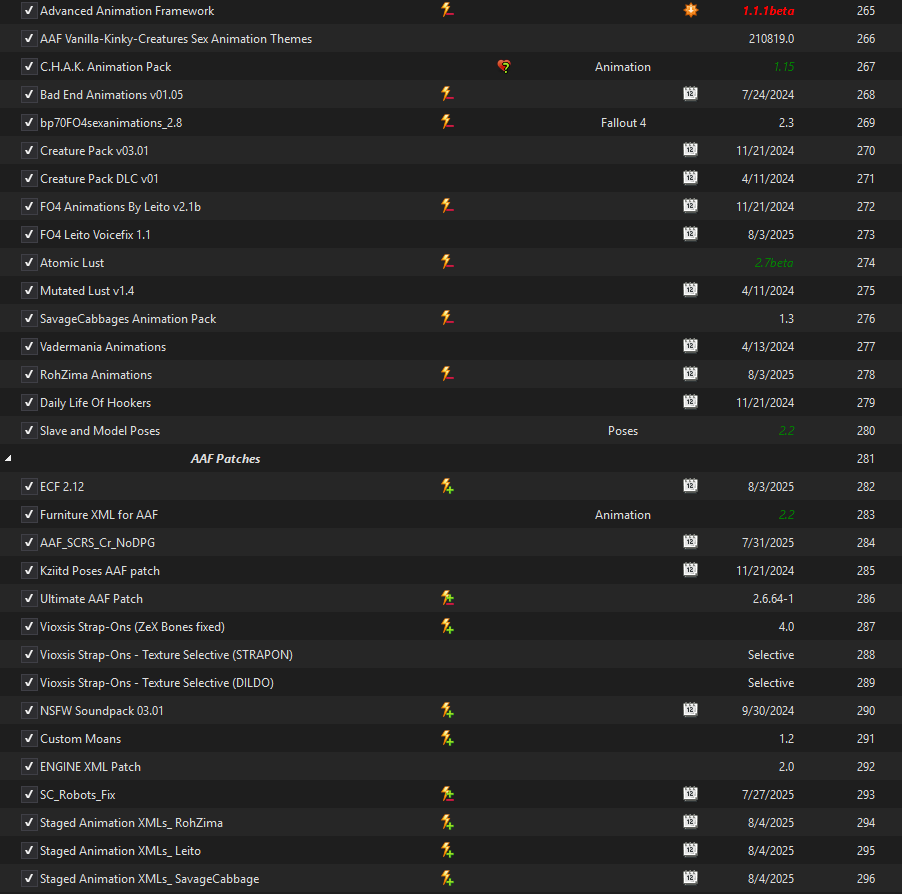The height and width of the screenshot is (894, 902).
Task: Select the Mutated Lust v1.4 mod name
Action: coord(87,291)
